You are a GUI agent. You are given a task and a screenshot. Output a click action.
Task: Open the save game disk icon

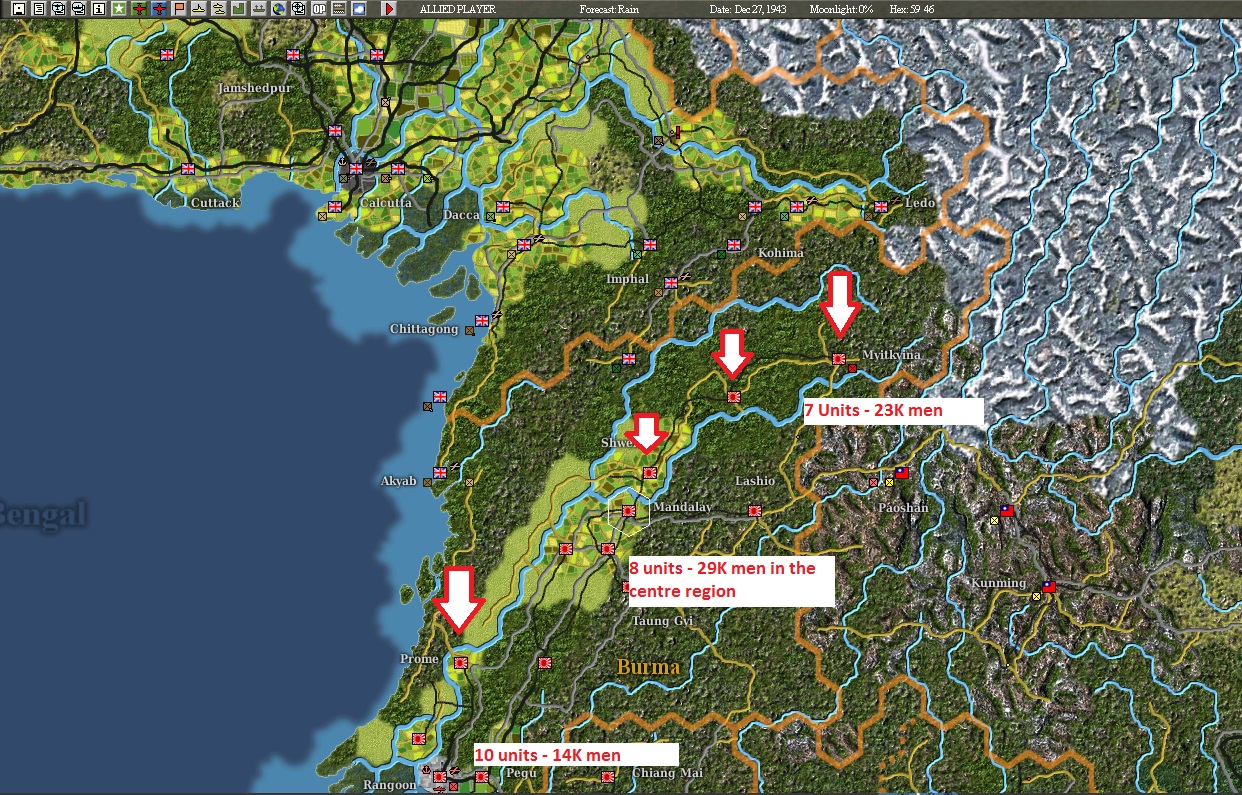[x=18, y=9]
